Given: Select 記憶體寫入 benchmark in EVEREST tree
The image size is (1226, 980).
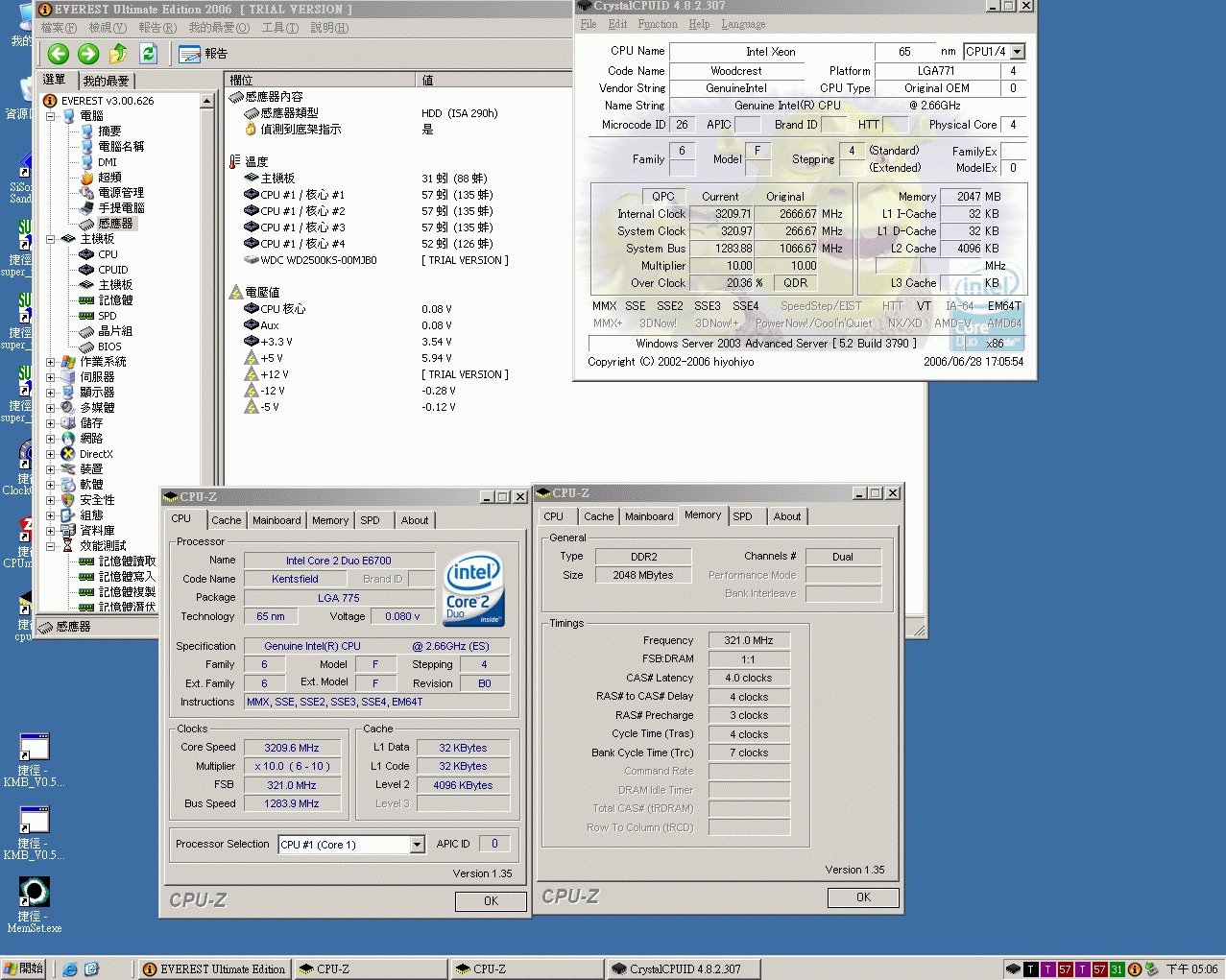Looking at the screenshot, I should [127, 577].
